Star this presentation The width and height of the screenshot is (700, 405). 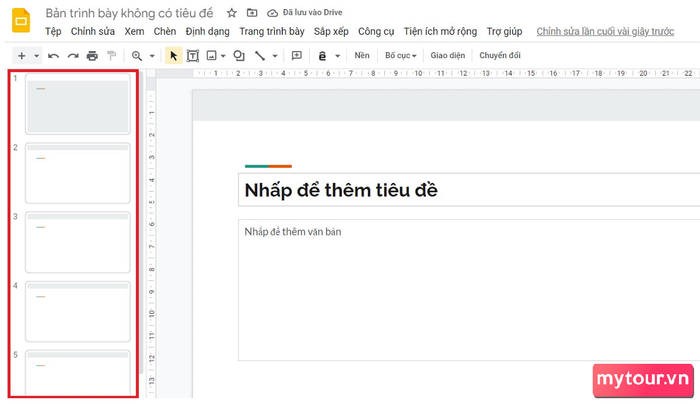[231, 13]
